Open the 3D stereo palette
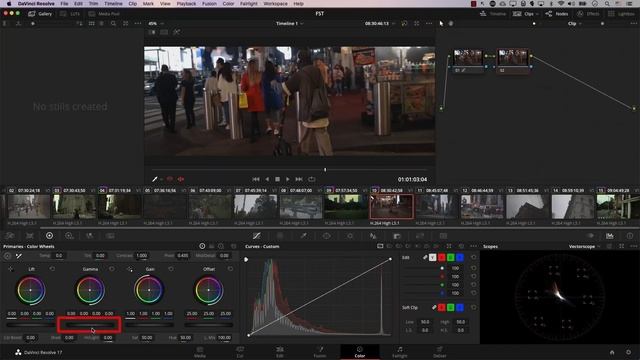The width and height of the screenshot is (640, 360). click(443, 236)
